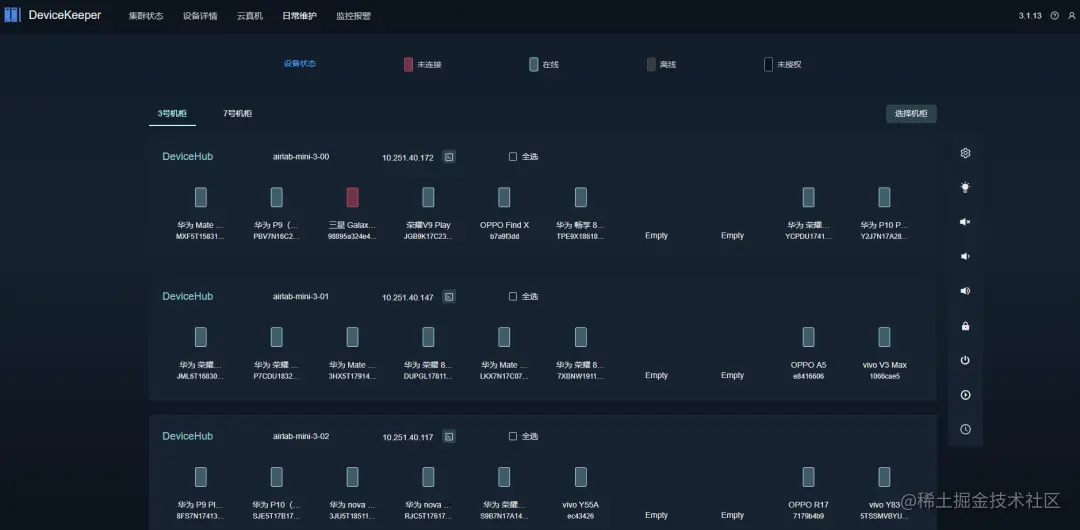Select the OPPO A5 device icon
1080x530 pixels.
pyautogui.click(x=809, y=337)
